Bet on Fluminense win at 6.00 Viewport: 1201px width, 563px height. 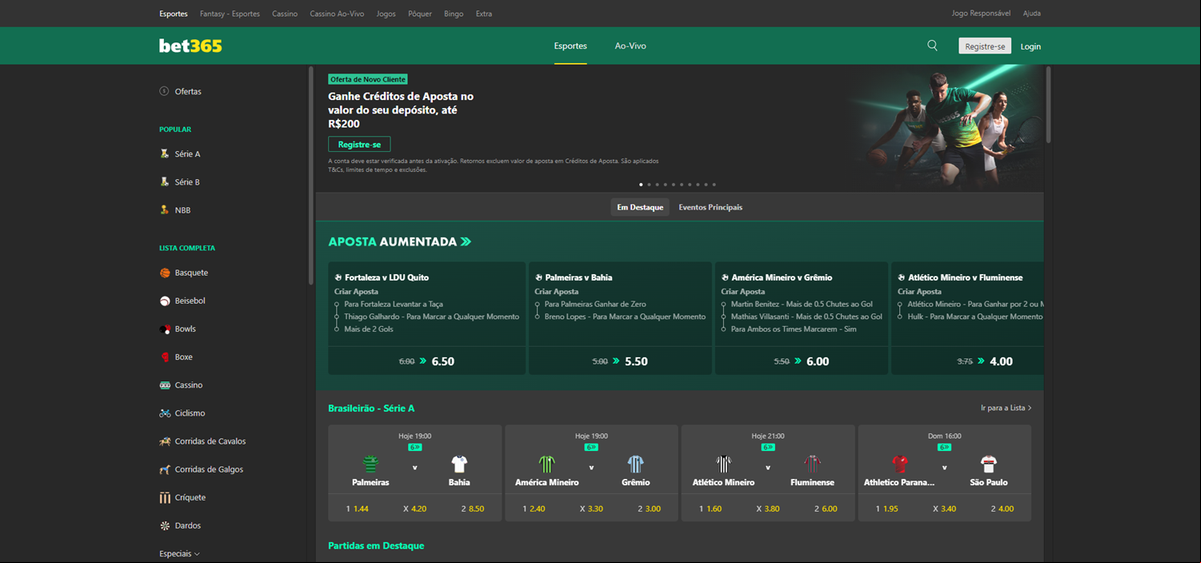pos(825,509)
